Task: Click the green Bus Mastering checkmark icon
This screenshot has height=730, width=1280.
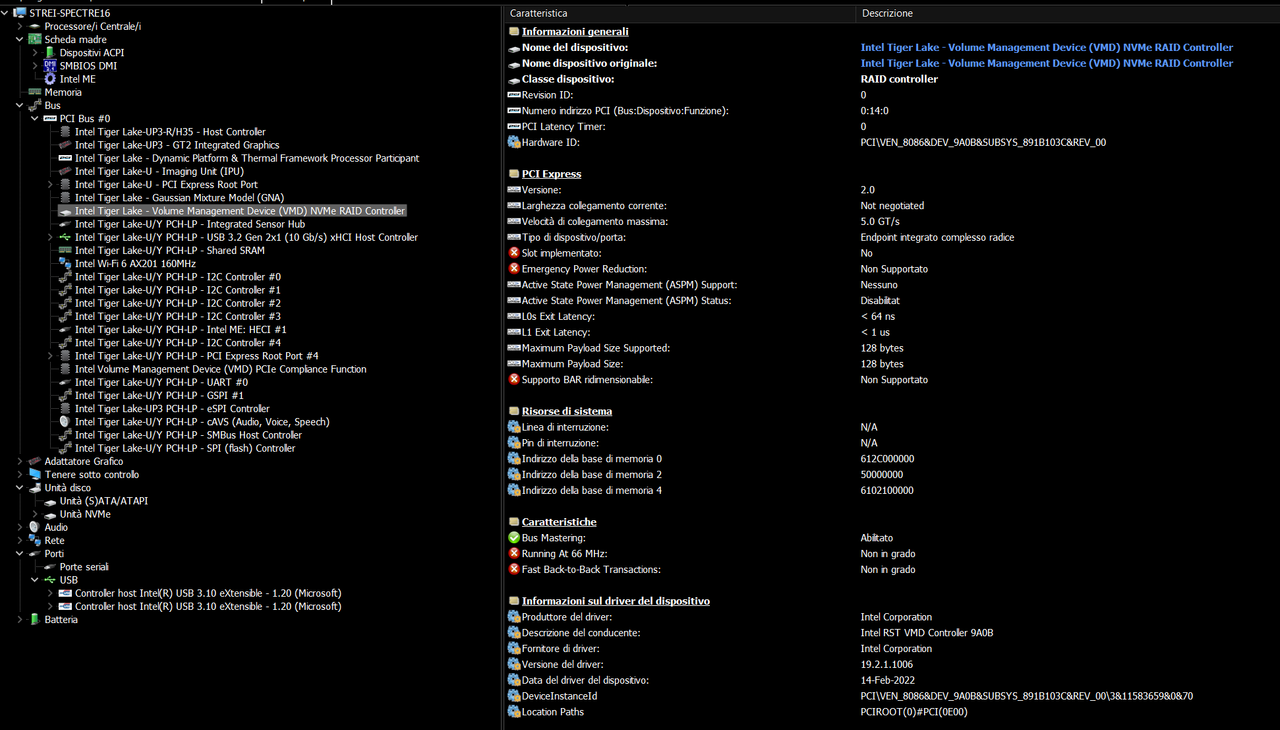Action: pyautogui.click(x=514, y=538)
